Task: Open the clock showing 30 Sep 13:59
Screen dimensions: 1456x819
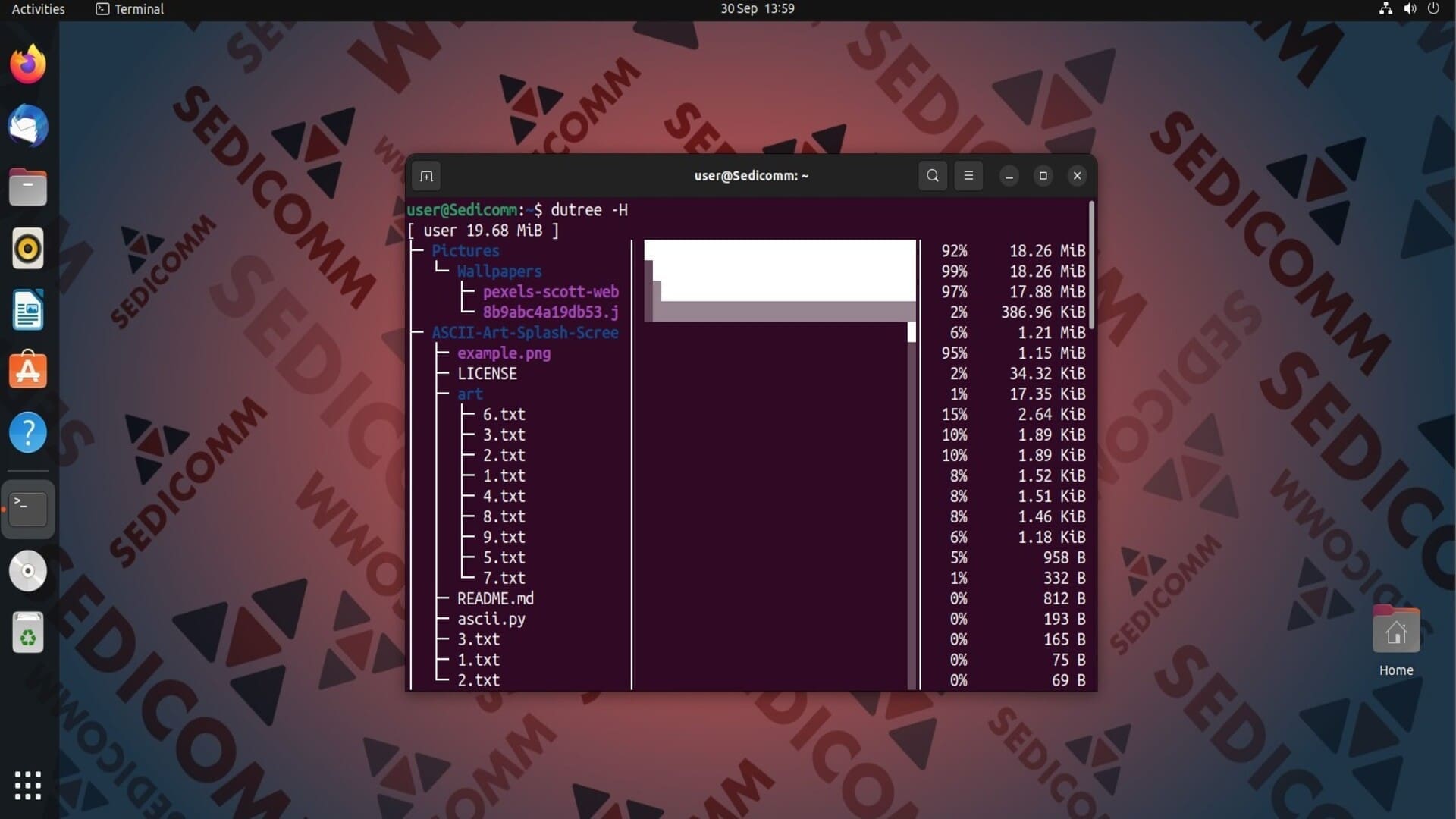Action: pyautogui.click(x=757, y=8)
